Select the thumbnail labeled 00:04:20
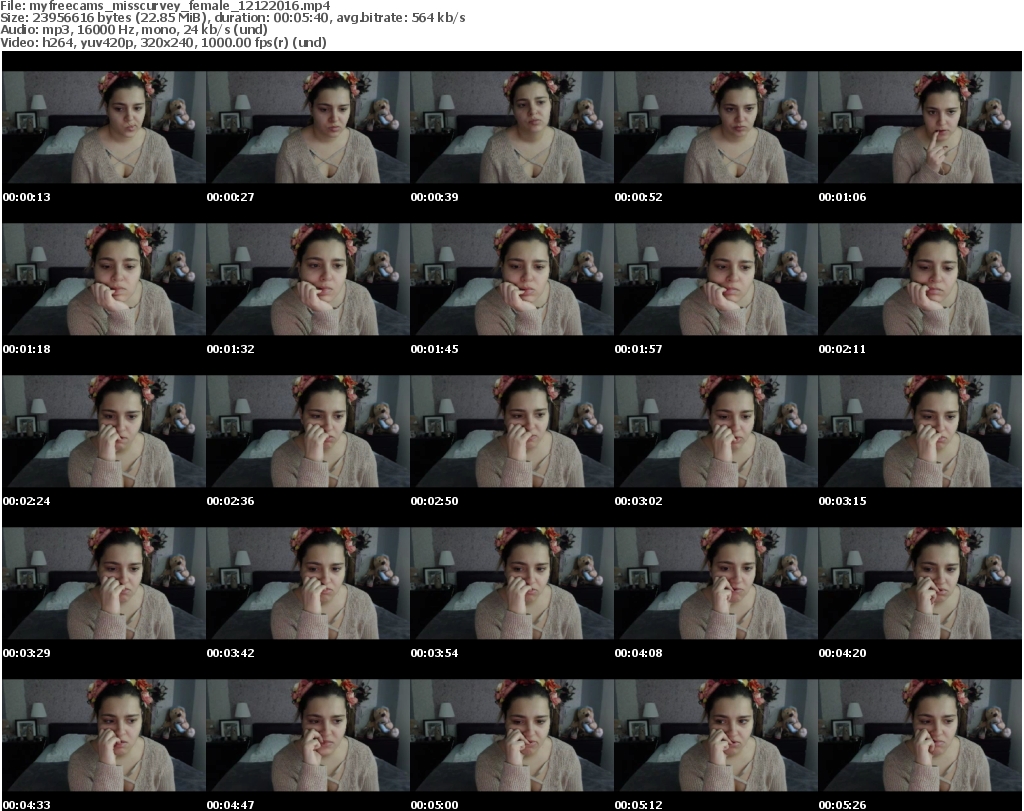Screen dimensions: 1024x811 (x=920, y=584)
